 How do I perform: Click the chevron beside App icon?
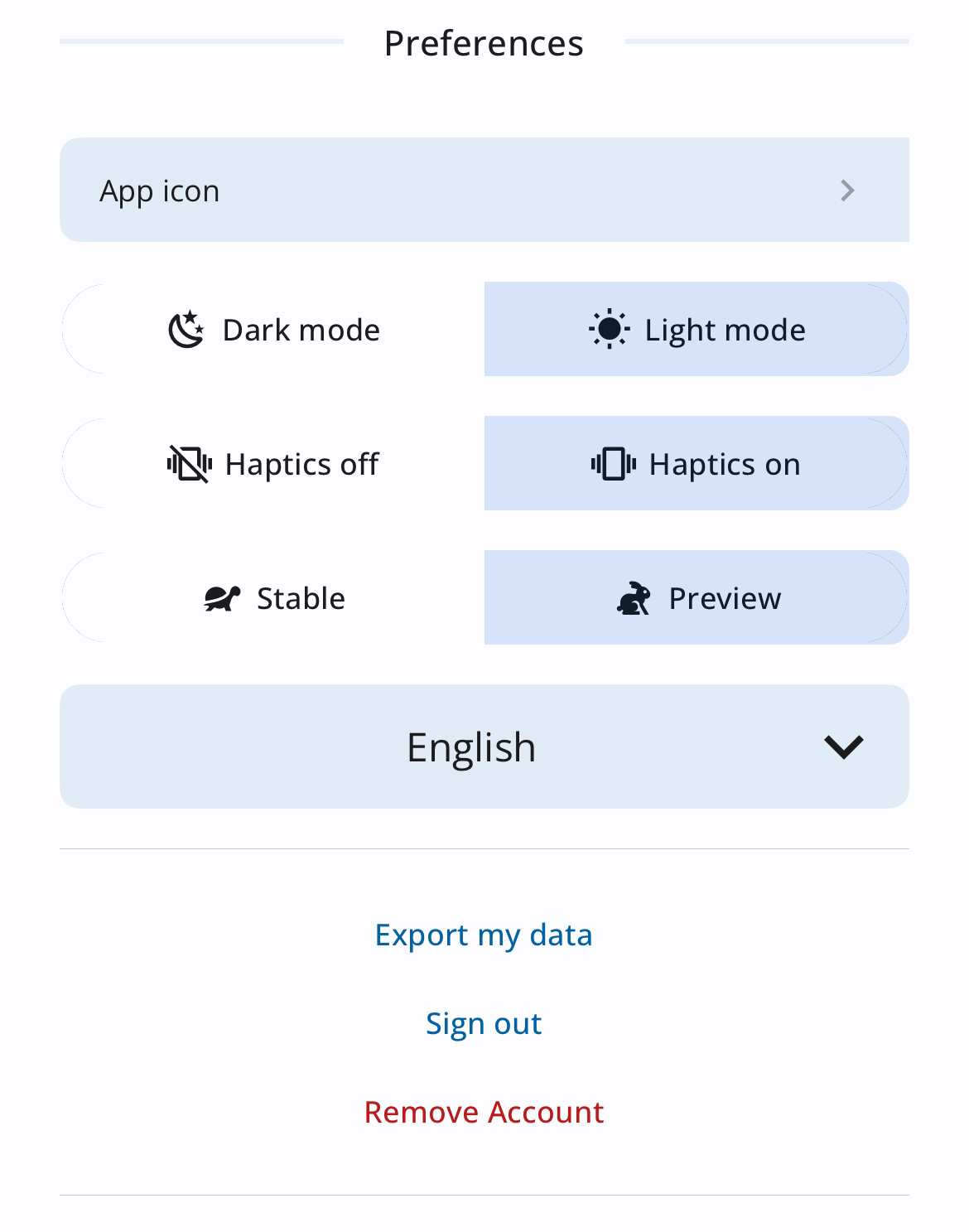click(x=847, y=191)
